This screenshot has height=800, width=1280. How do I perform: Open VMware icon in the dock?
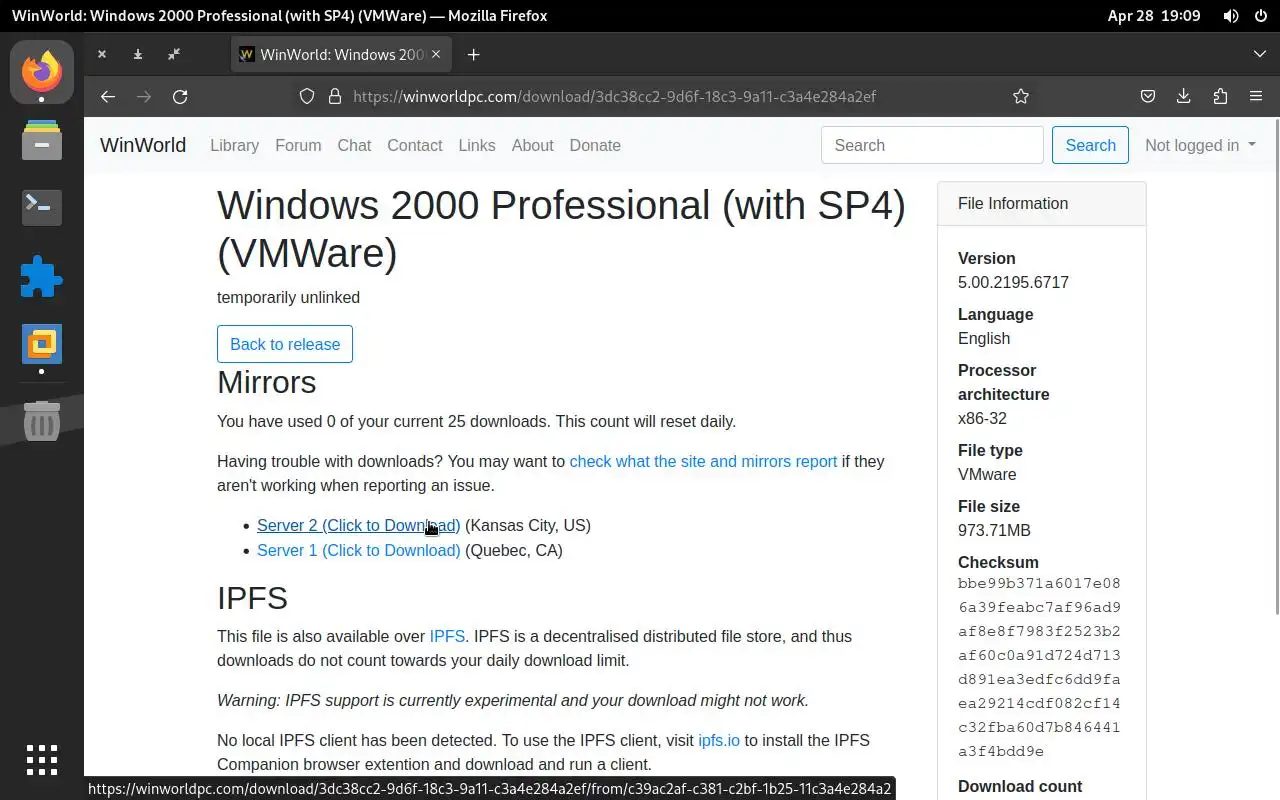coord(42,344)
